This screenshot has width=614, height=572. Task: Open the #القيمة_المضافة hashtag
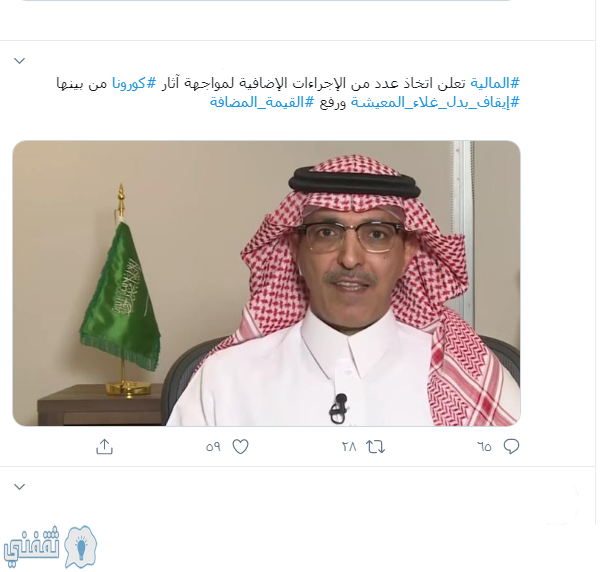point(262,102)
